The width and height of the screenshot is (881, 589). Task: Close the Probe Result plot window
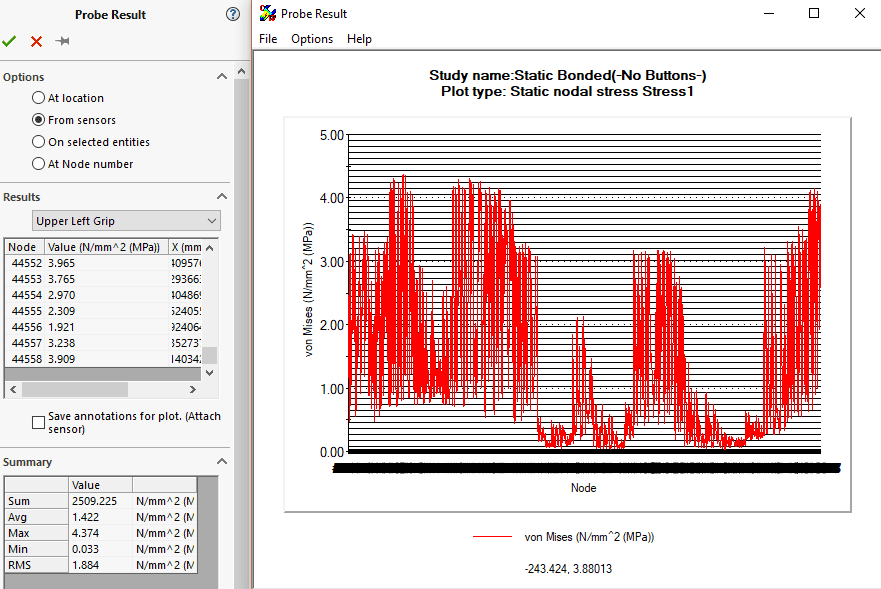(x=860, y=13)
